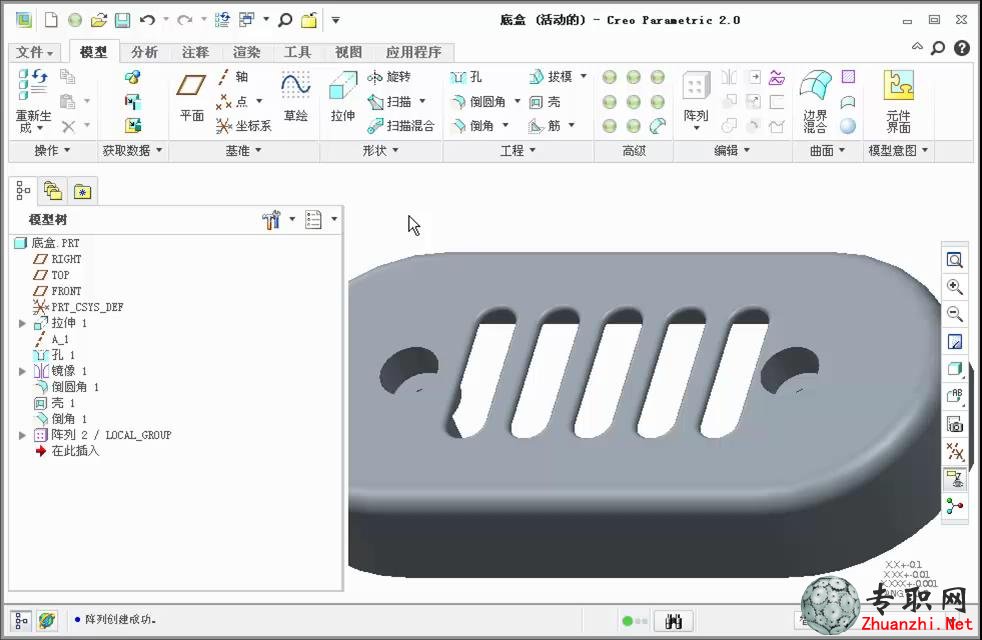The height and width of the screenshot is (640, 982).
Task: Expand 阵列 2 / LOCAL_GROUP node
Action: [x=22, y=435]
